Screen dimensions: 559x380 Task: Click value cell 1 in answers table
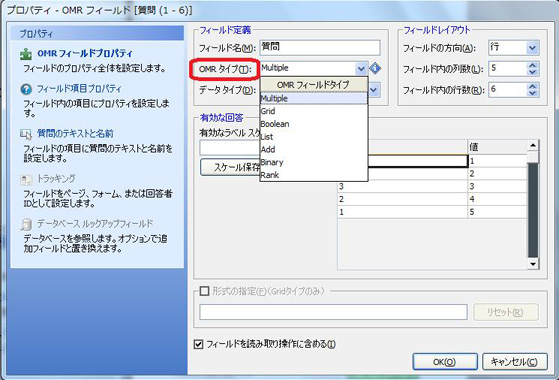pos(497,161)
